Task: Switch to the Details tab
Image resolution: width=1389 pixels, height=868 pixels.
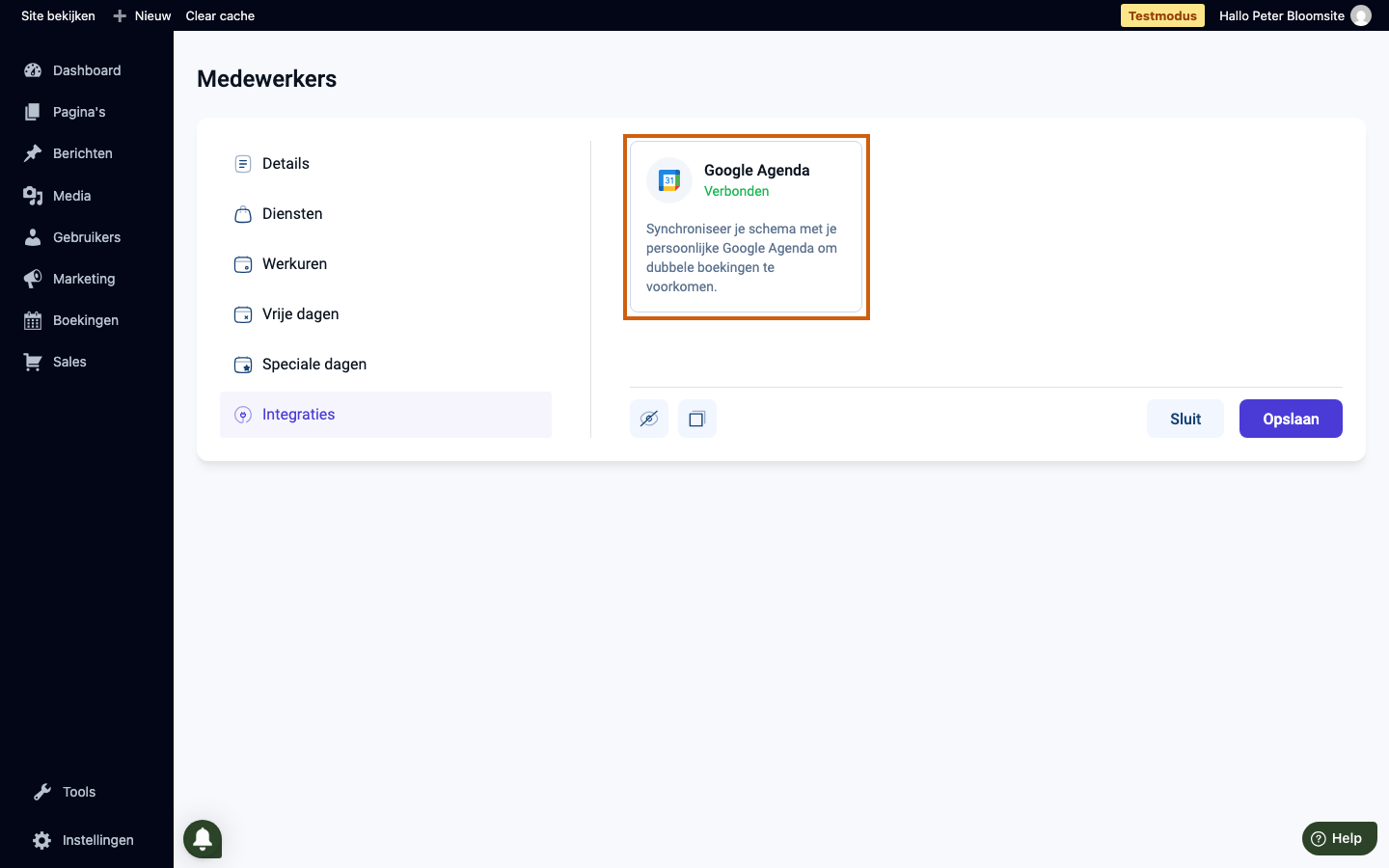Action: tap(386, 164)
